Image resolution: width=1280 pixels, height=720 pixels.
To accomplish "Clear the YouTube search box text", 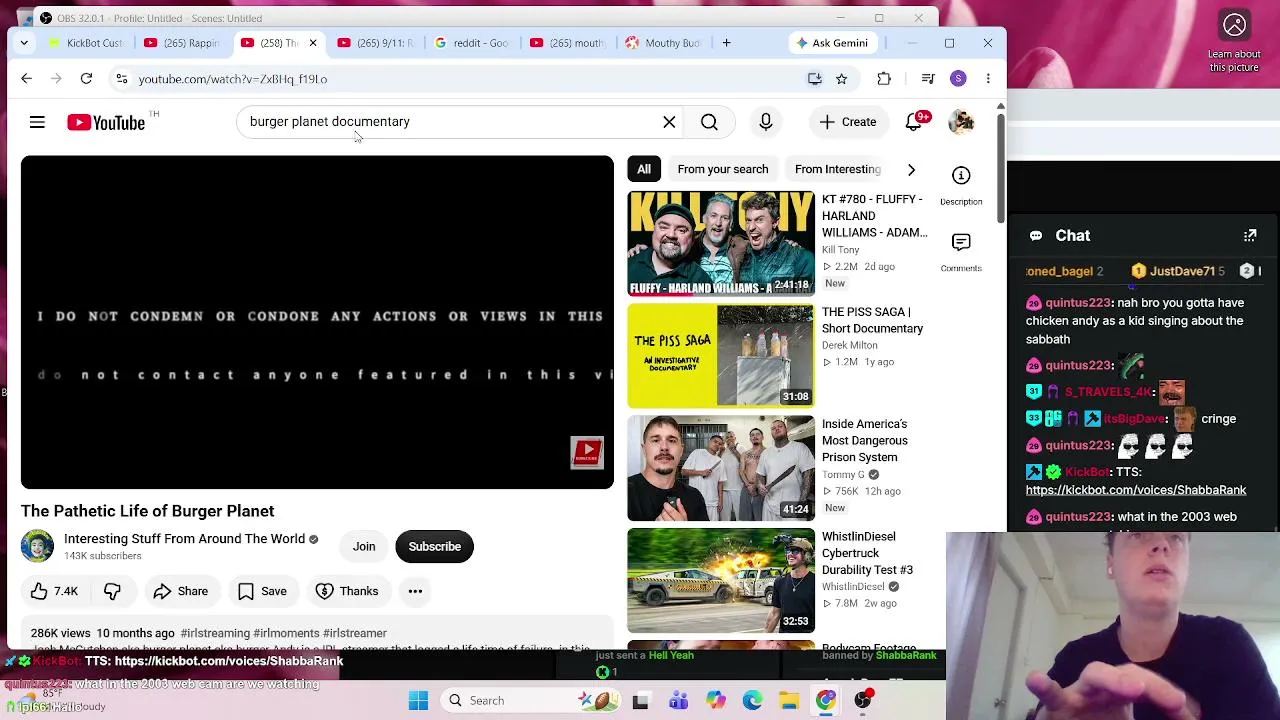I will coord(669,122).
